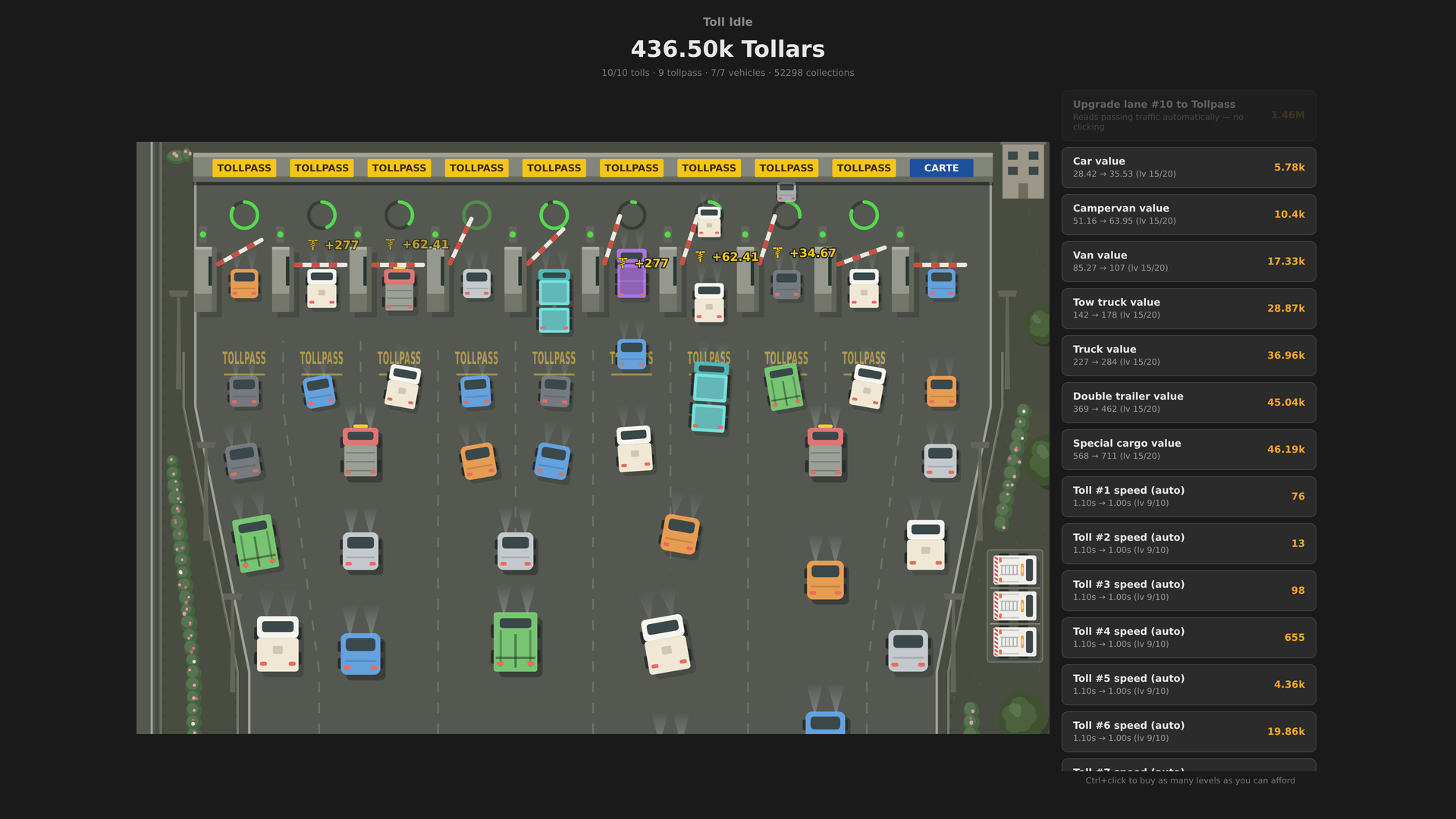This screenshot has height=819, width=1456.
Task: Buy Toll #2 speed for 13
Action: (1188, 544)
